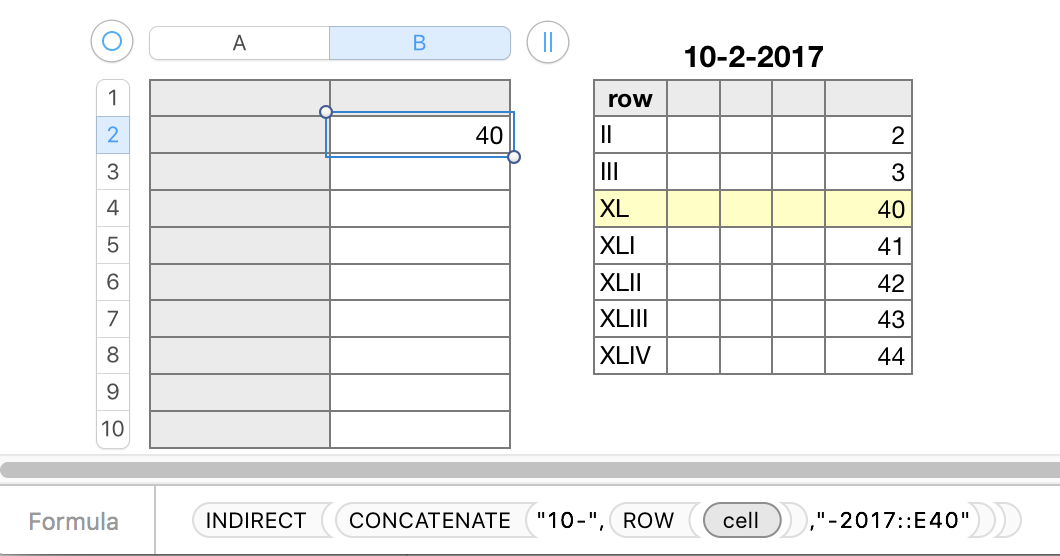Image resolution: width=1060 pixels, height=556 pixels.
Task: Select the cell containing value 44
Action: (x=868, y=356)
